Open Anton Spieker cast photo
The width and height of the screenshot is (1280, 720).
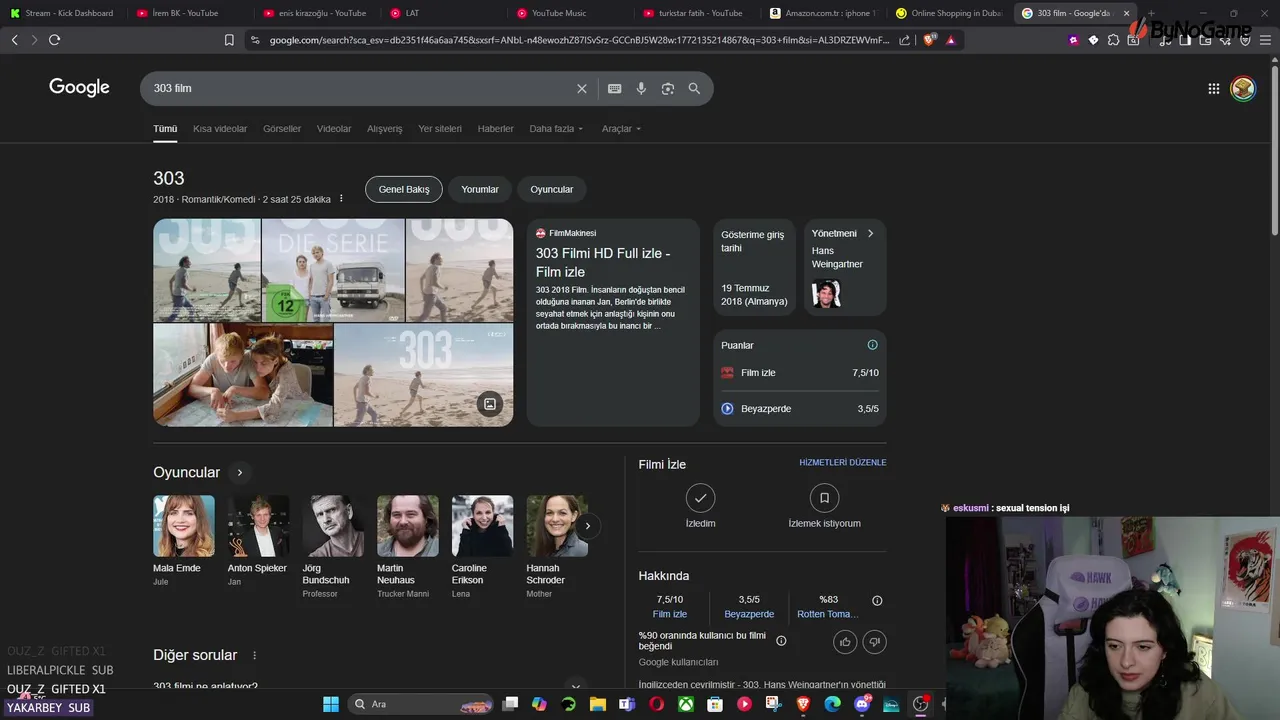tap(258, 526)
